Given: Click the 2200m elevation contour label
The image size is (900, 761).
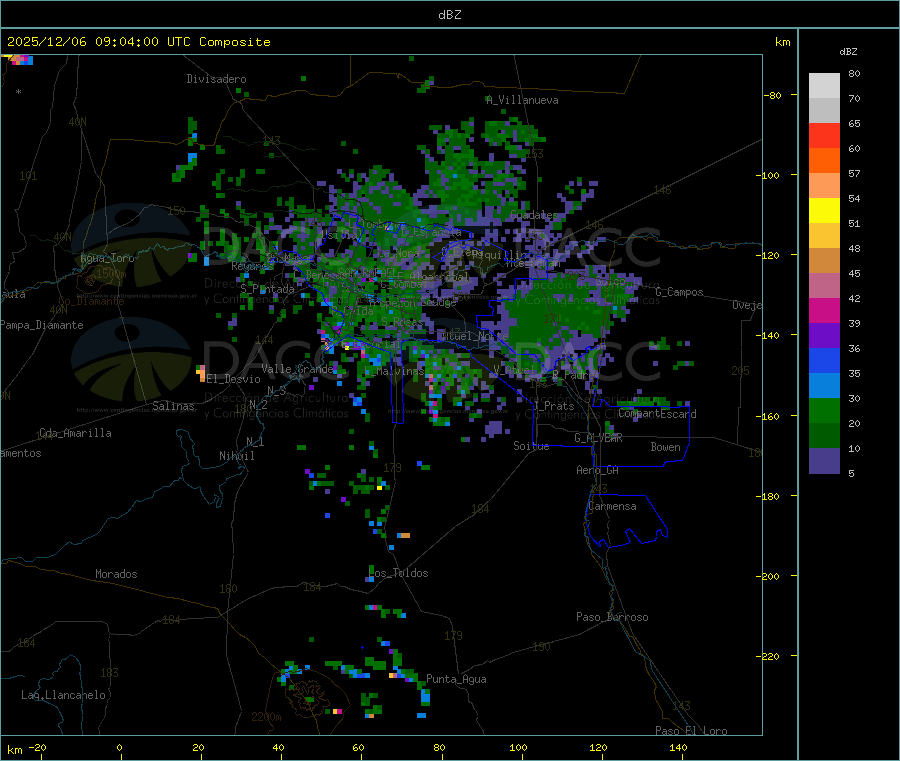Looking at the screenshot, I should (x=266, y=717).
